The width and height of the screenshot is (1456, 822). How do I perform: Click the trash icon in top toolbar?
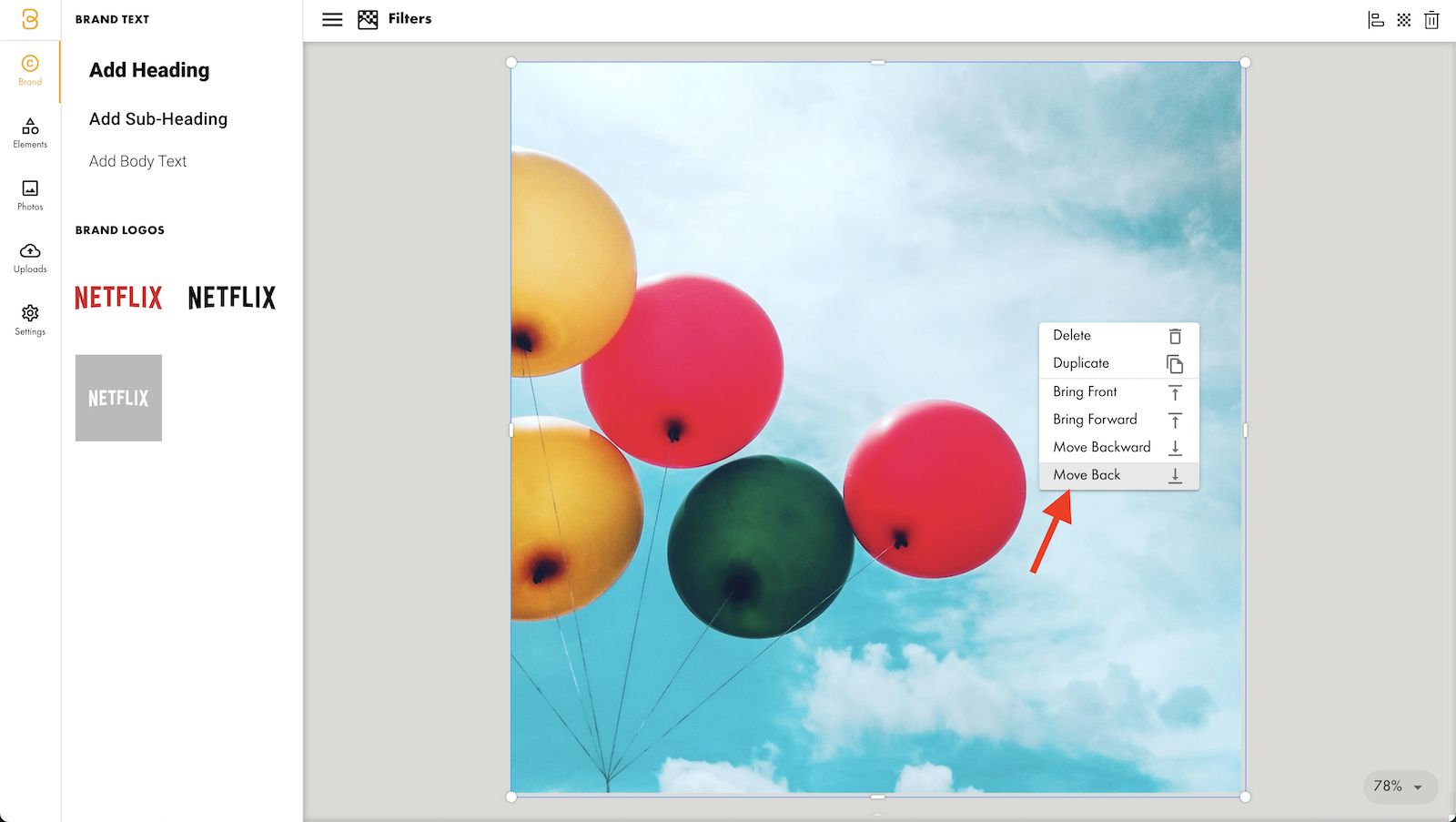point(1431,20)
